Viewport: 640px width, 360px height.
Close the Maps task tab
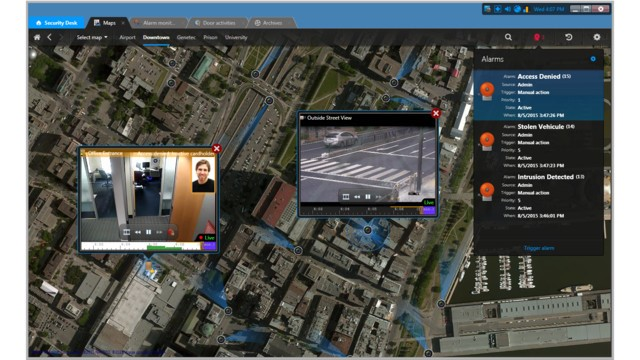(x=123, y=23)
